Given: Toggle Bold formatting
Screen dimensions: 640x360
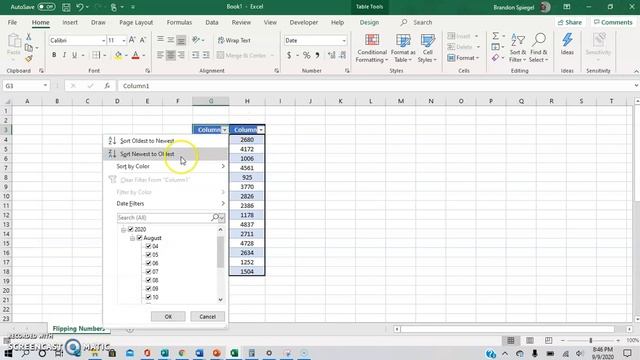Looking at the screenshot, I should point(54,55).
